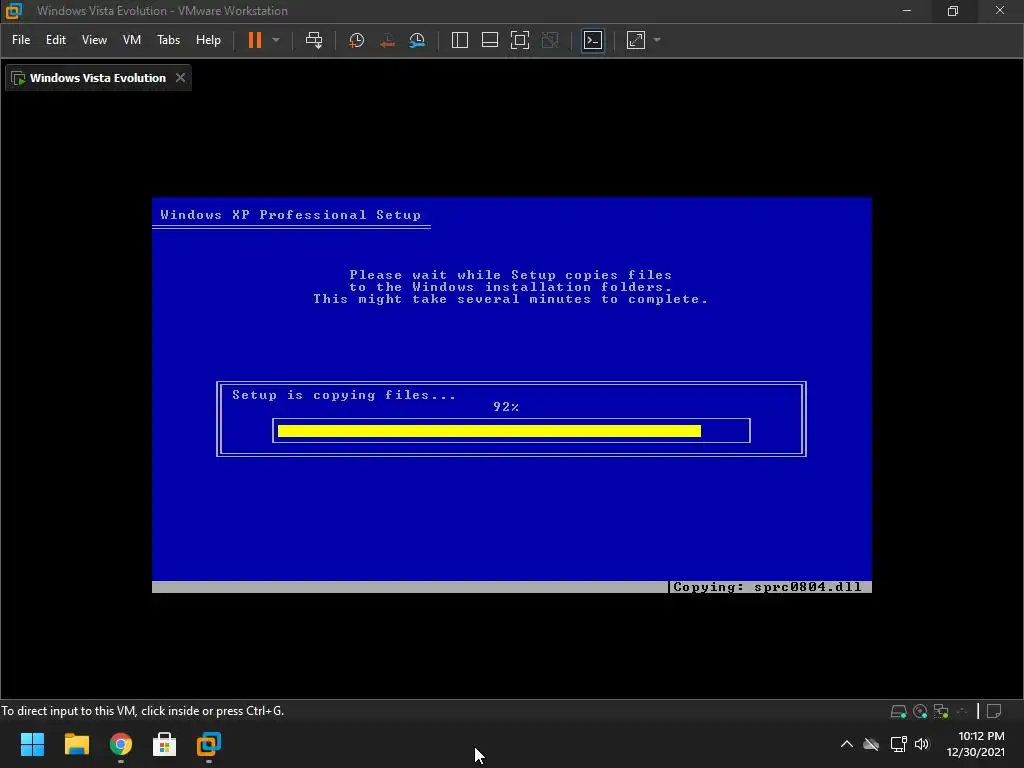Open Google Chrome from the taskbar

(x=121, y=744)
